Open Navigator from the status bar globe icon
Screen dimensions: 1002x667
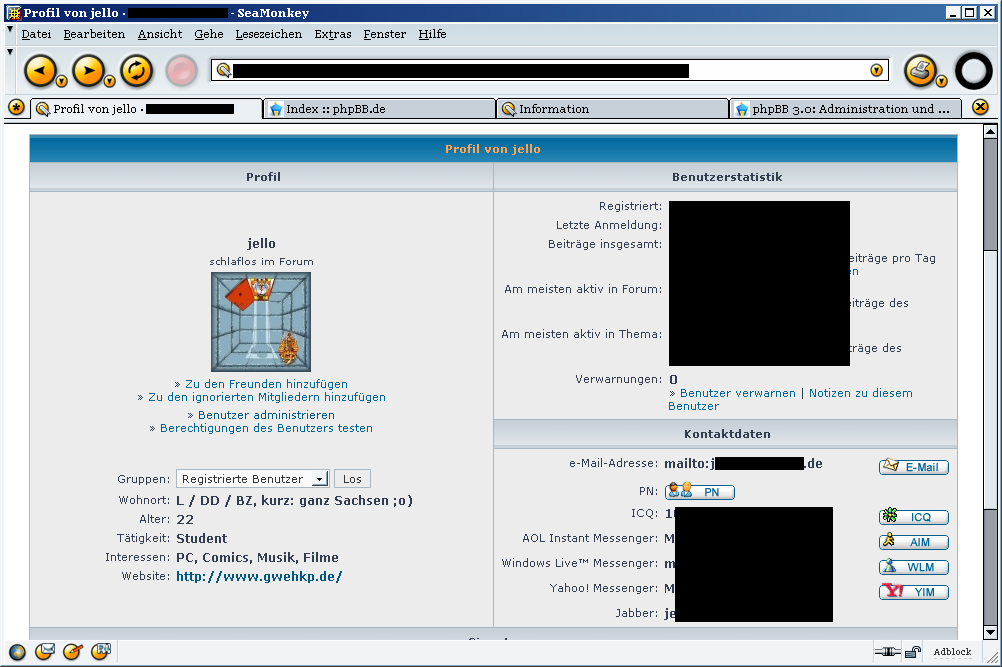17,652
